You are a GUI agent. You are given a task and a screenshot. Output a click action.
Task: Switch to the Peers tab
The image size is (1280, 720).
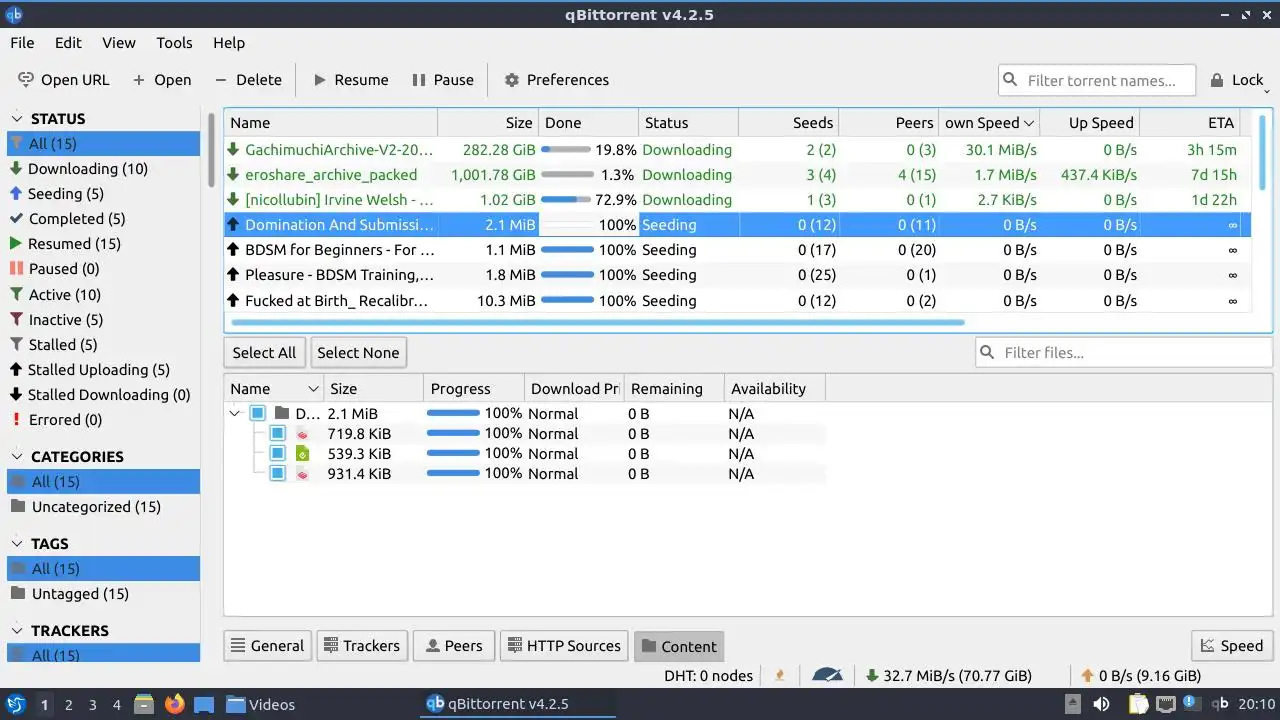[x=454, y=646]
